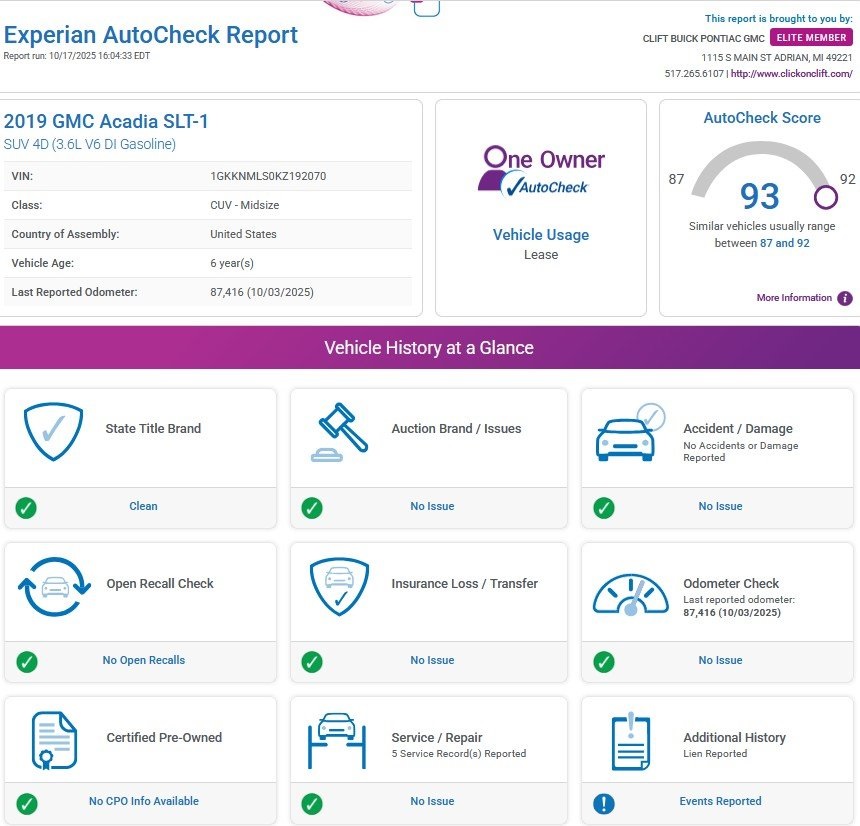This screenshot has width=860, height=826.
Task: Click green checkmark next to Clean status
Action: point(26,507)
